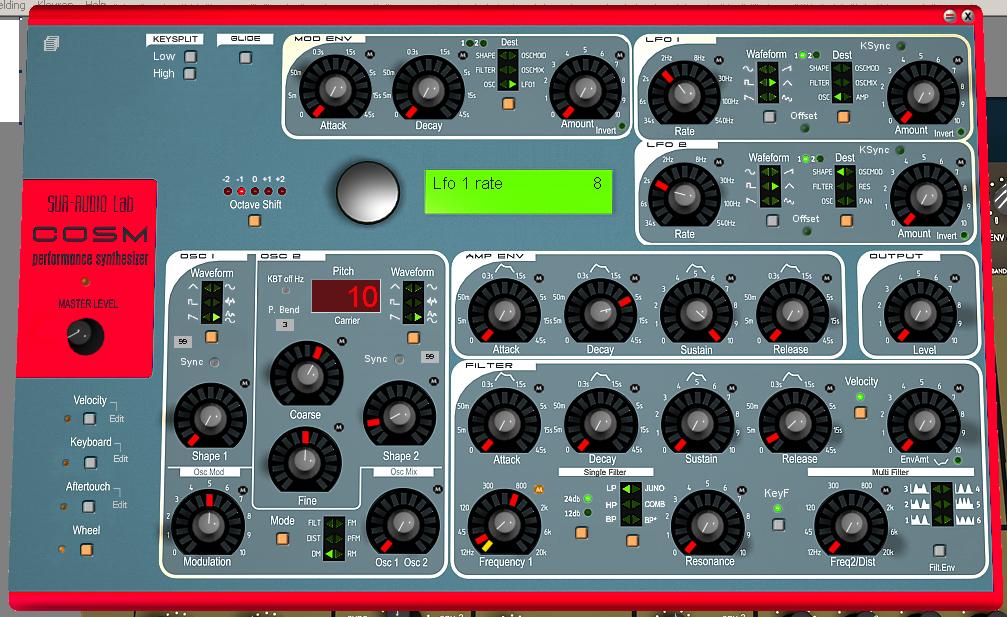Turn the Osc 2 Coarse knob
Image resolution: width=1007 pixels, height=617 pixels.
306,375
